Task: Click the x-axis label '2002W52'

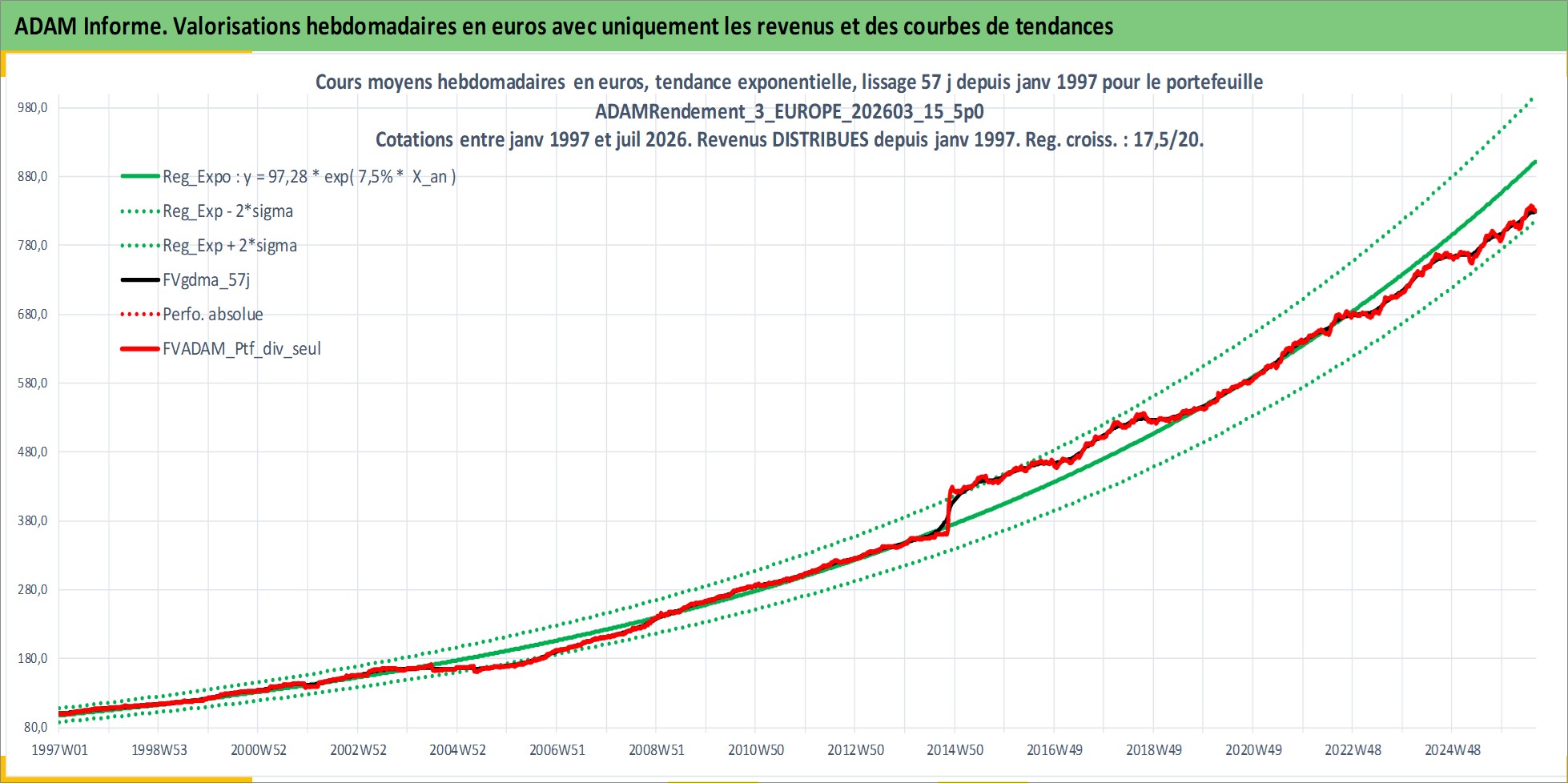Action: pyautogui.click(x=358, y=750)
